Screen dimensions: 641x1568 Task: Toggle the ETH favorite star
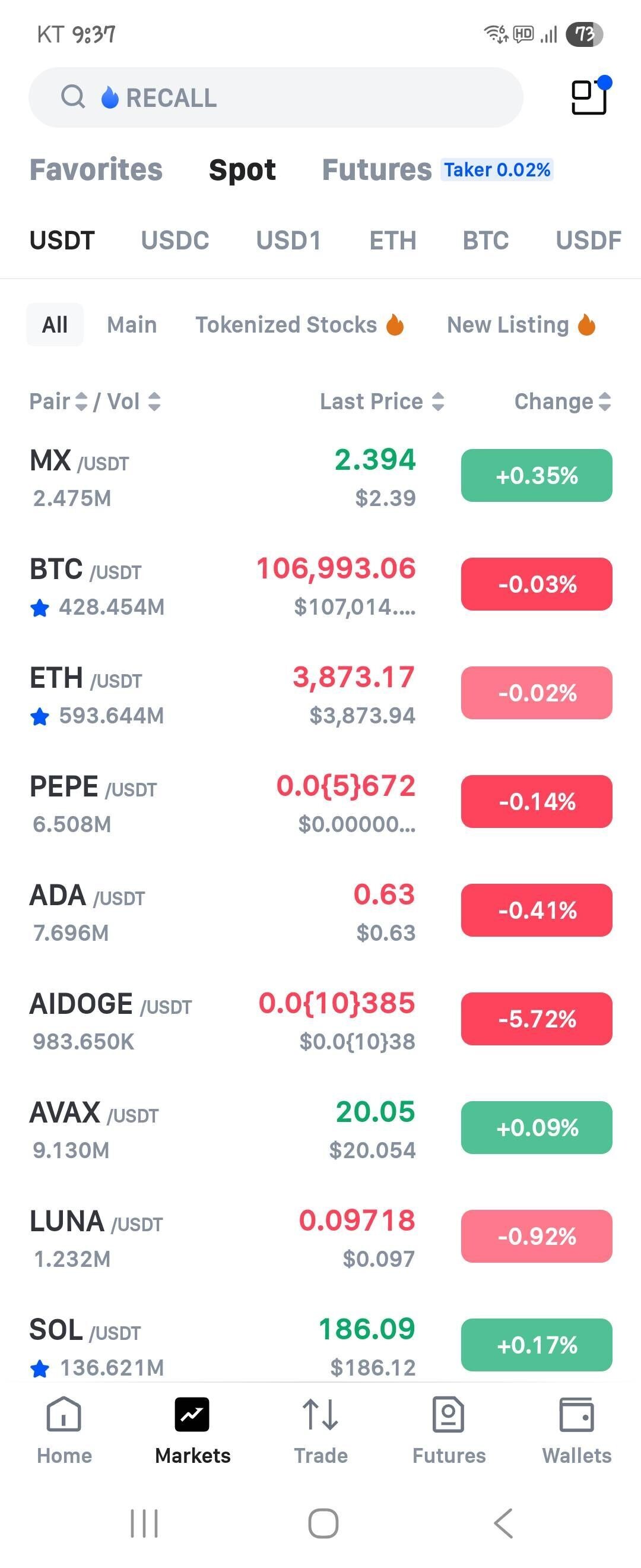(x=40, y=716)
